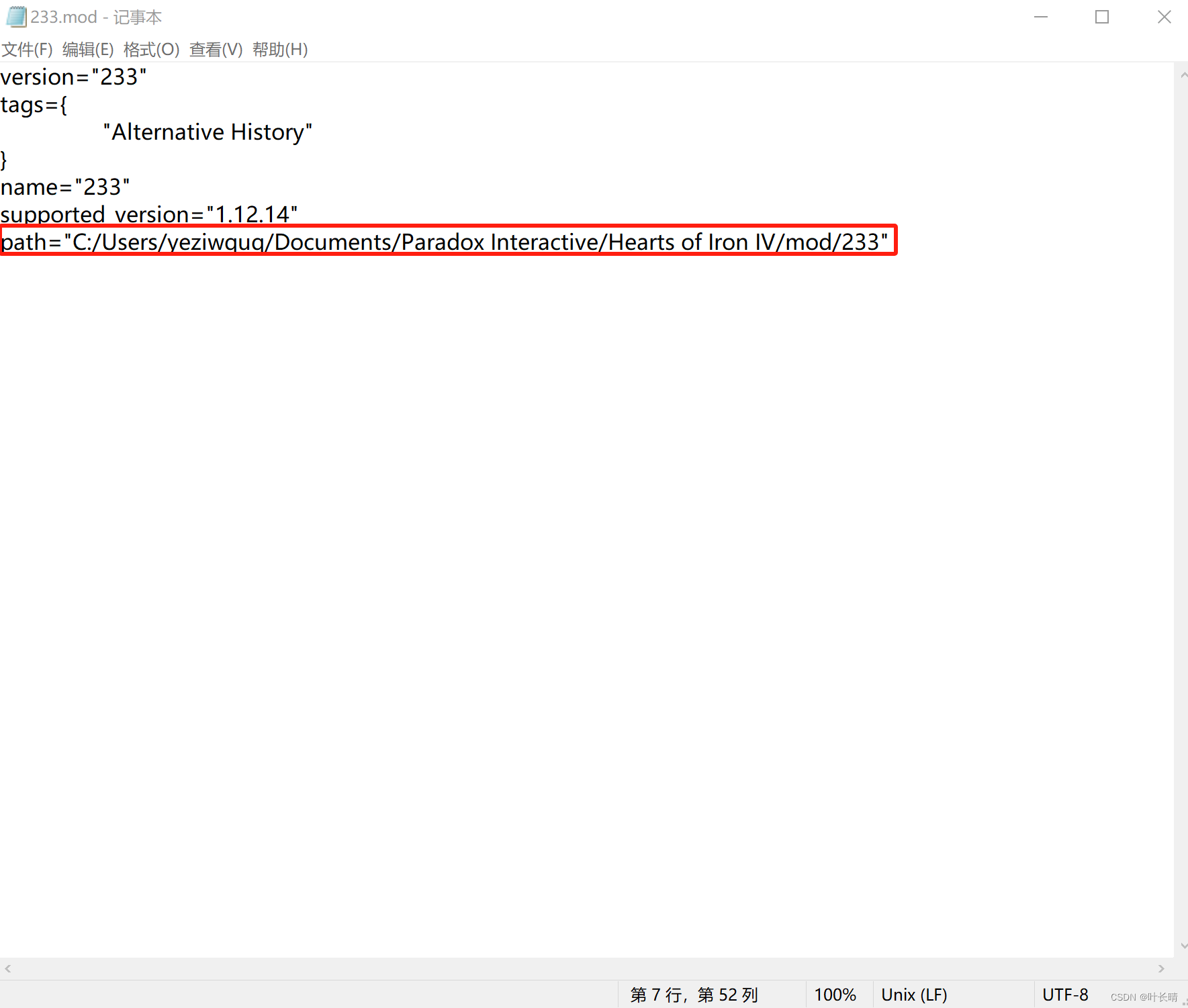Click the path="C:/Users/..." line

coord(445,242)
